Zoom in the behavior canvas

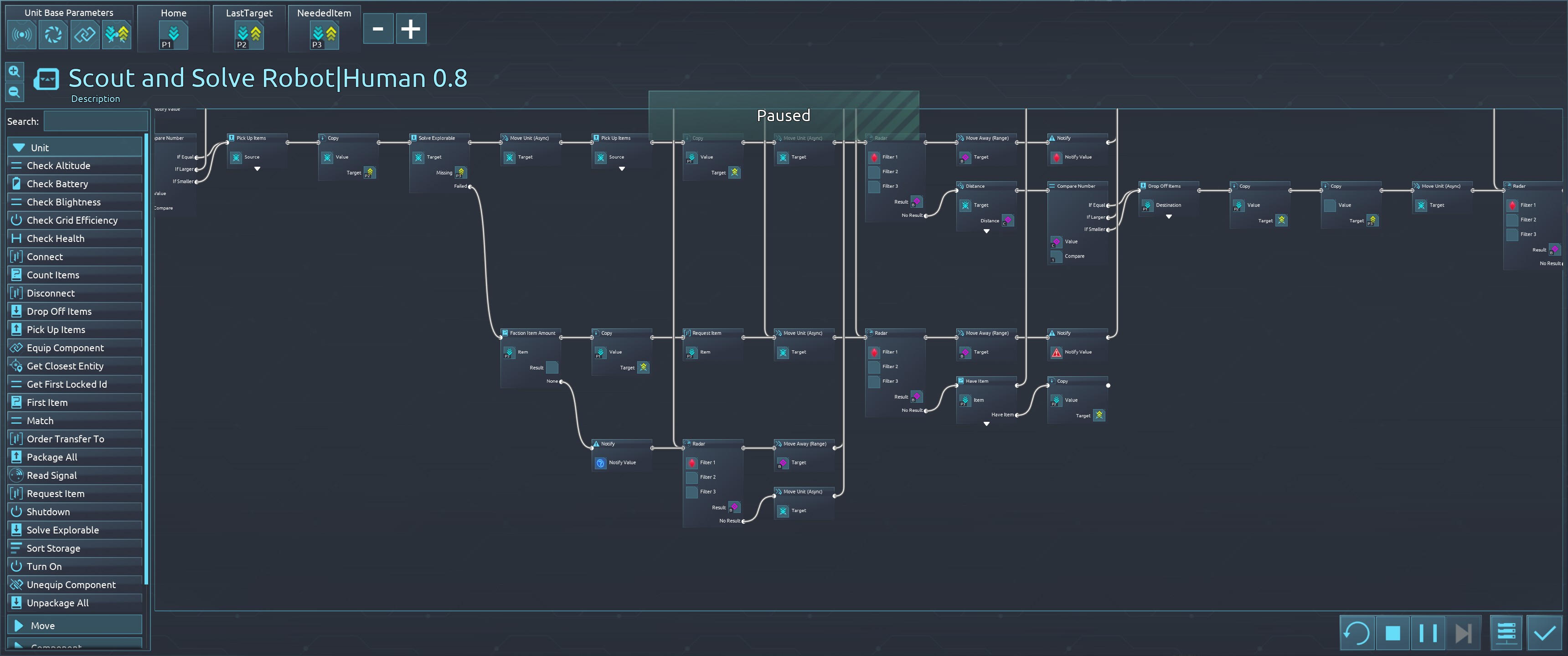pos(15,71)
